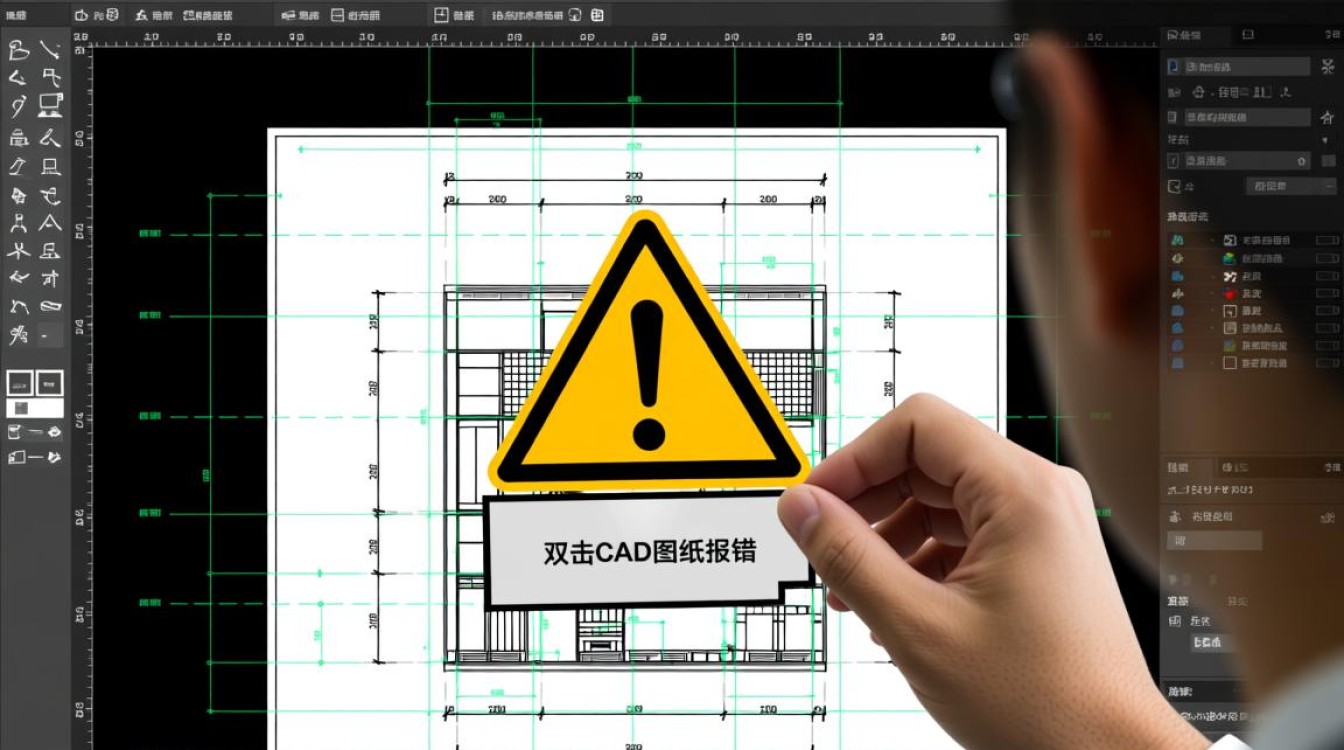Switch to the first tab of right panel

coord(1190,35)
